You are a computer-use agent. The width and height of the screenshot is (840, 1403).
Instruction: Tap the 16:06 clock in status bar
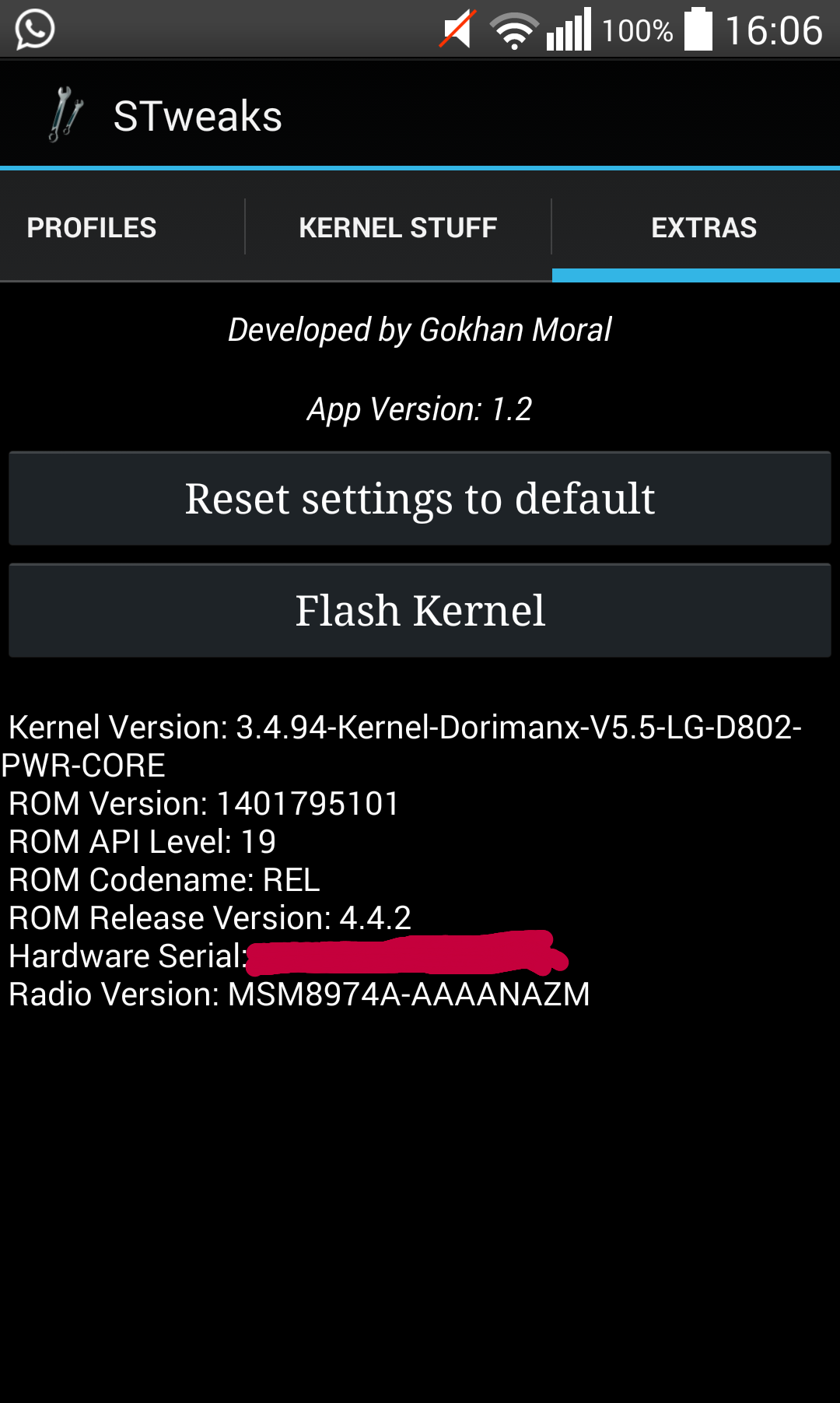pos(774,31)
